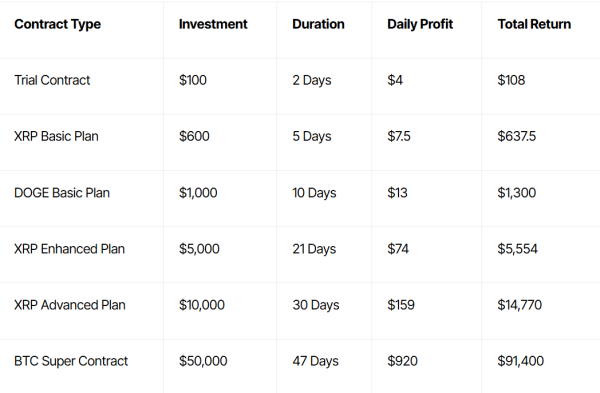Click the BTC Super Contract cell
600x393 pixels.
tap(71, 361)
